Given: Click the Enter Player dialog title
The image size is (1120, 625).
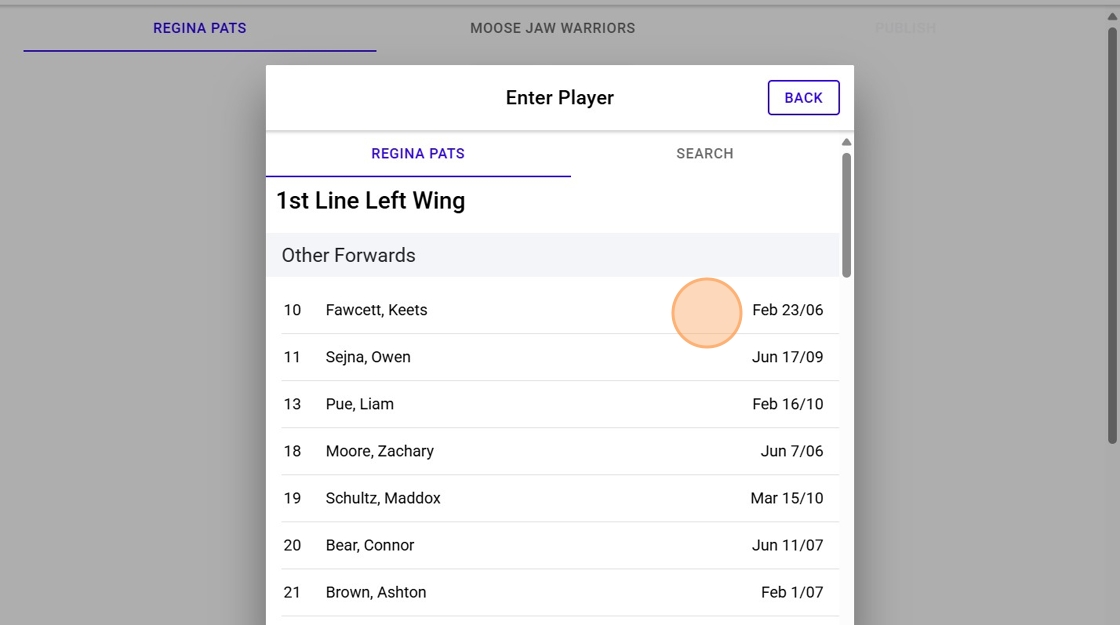Looking at the screenshot, I should point(559,98).
